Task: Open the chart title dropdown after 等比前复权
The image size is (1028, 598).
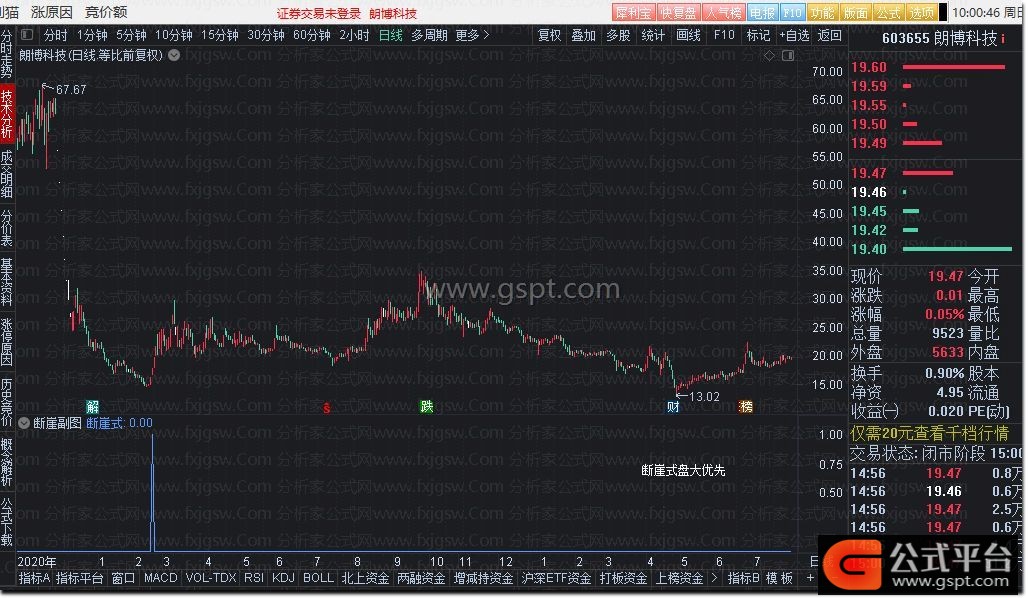Action: pyautogui.click(x=174, y=56)
